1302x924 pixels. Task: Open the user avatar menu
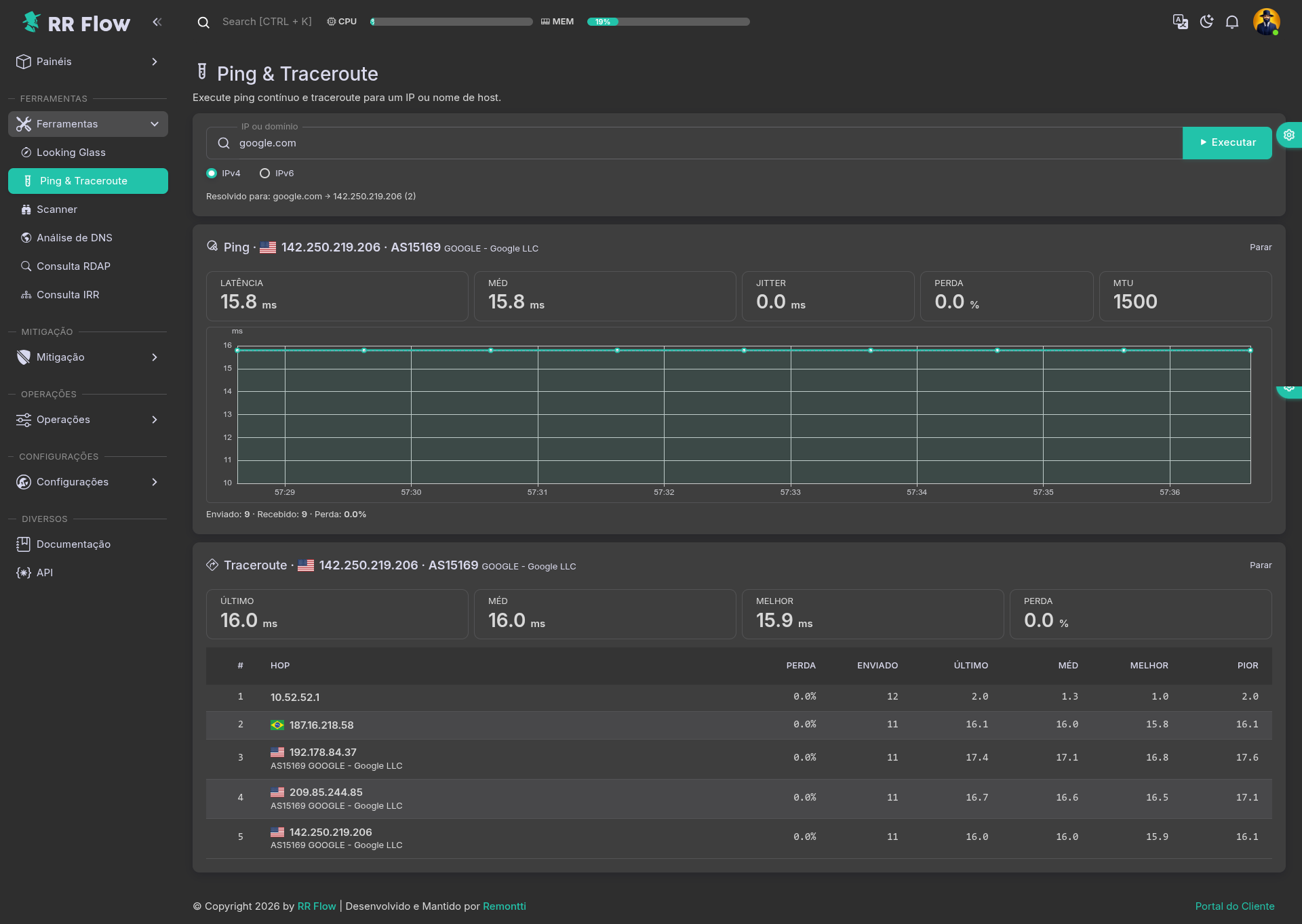click(x=1266, y=22)
